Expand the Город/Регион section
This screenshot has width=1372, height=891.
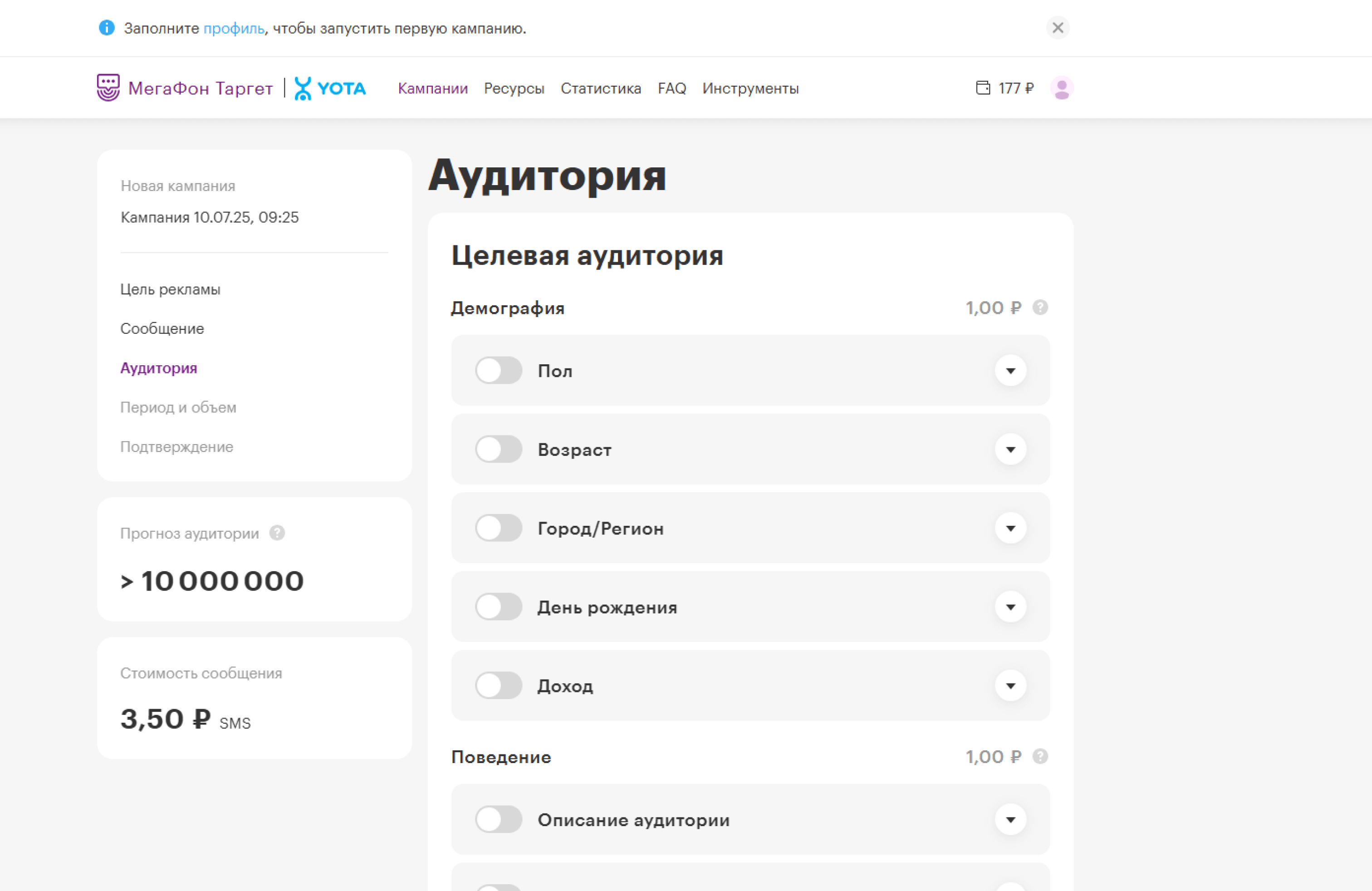click(x=1010, y=528)
